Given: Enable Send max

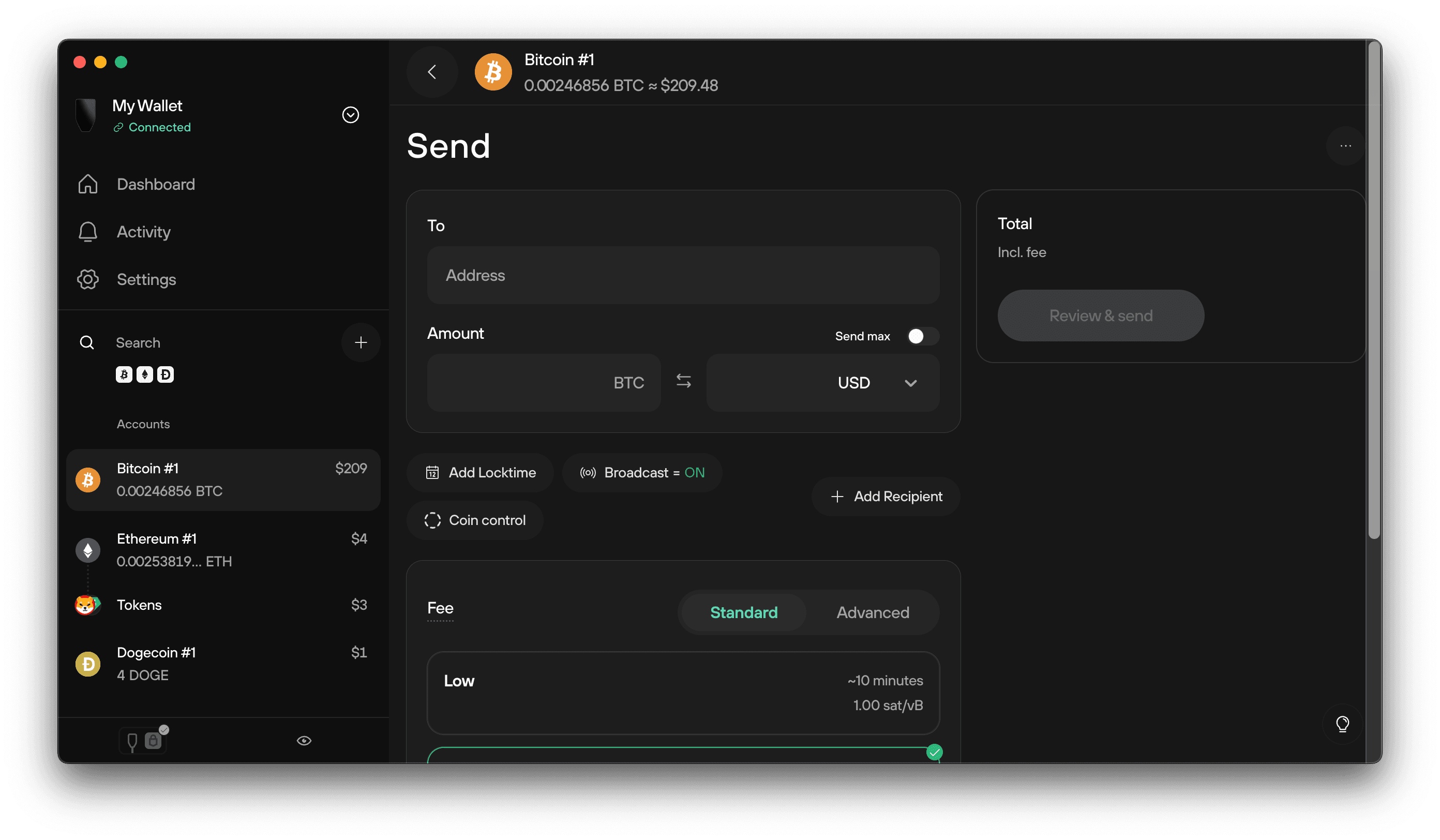Looking at the screenshot, I should point(921,337).
